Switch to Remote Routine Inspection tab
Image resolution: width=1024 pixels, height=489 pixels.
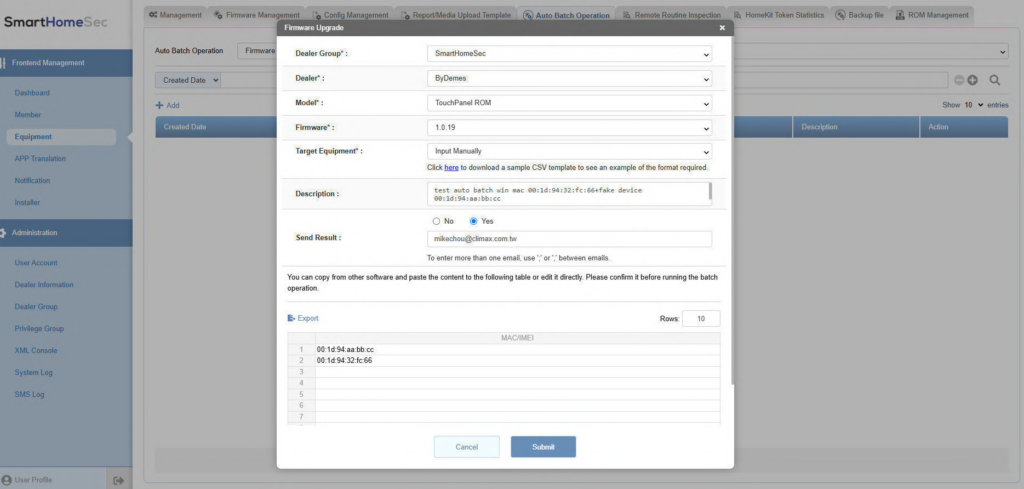coord(671,15)
